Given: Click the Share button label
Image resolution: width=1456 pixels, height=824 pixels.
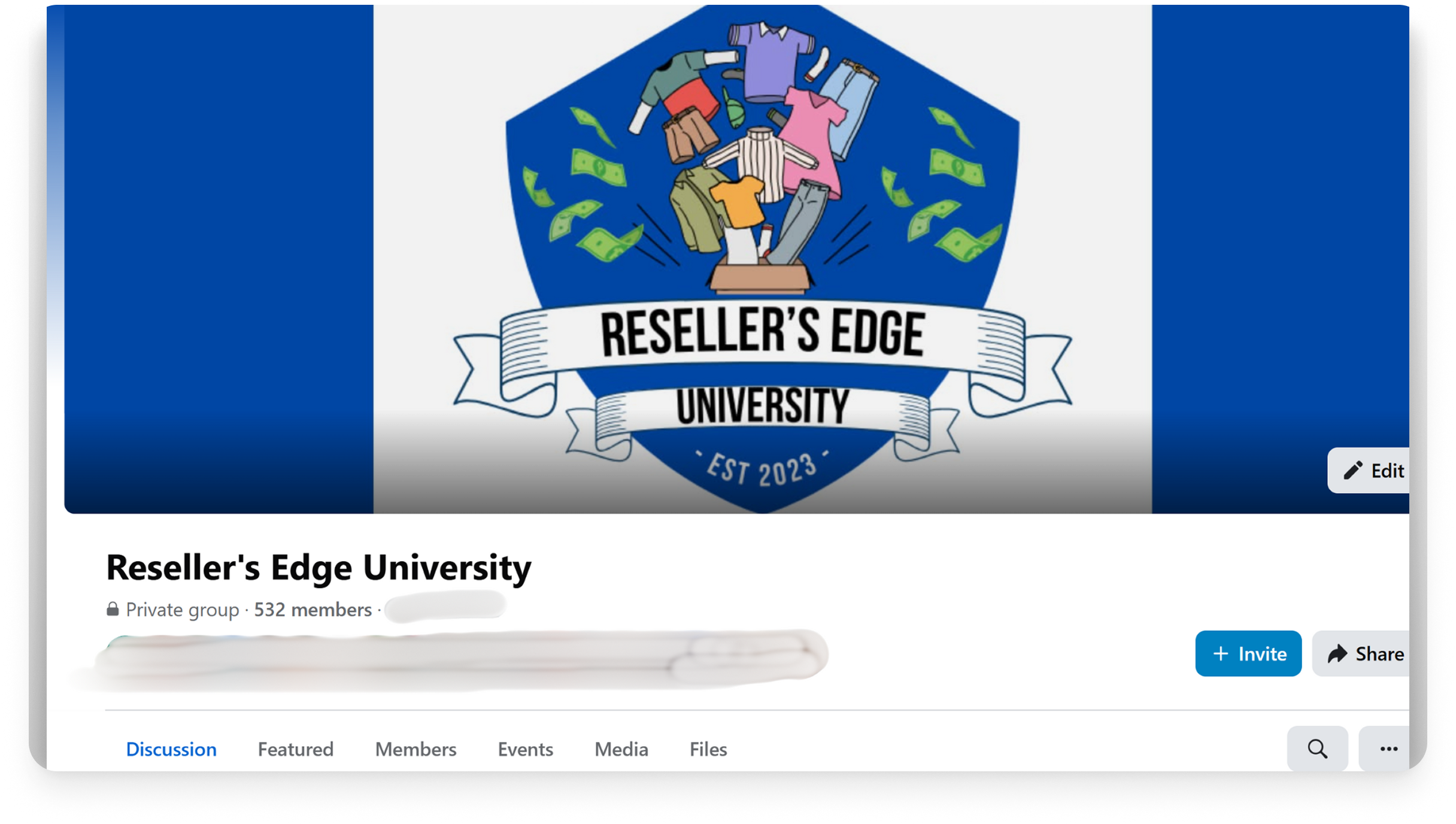Looking at the screenshot, I should (x=1379, y=654).
